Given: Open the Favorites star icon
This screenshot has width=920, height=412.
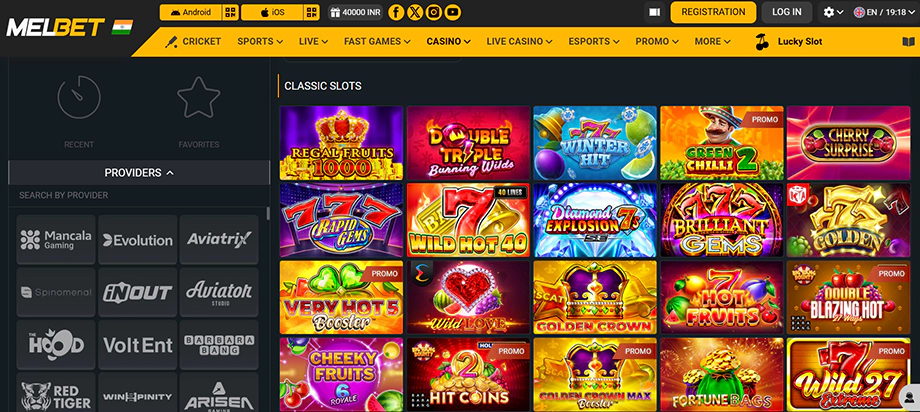Looking at the screenshot, I should coord(199,97).
